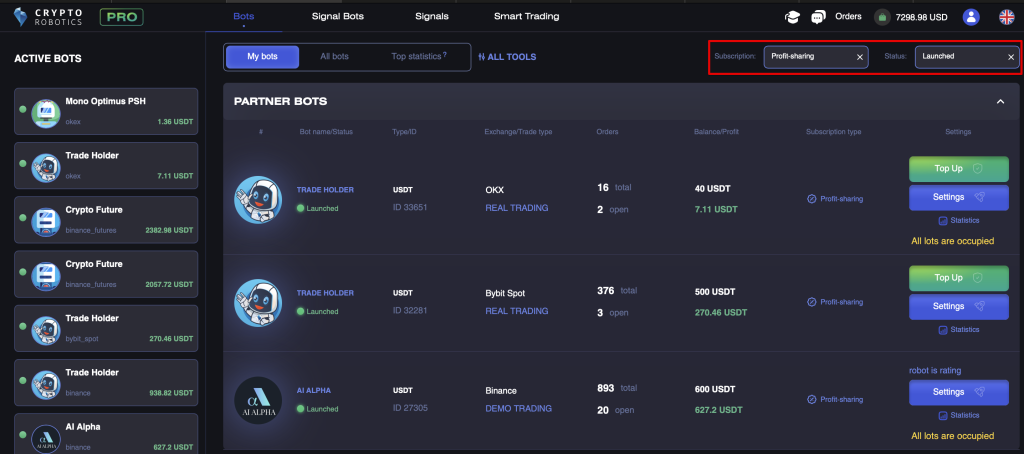The height and width of the screenshot is (454, 1024).
Task: Click the robot is rating link
Action: pos(935,370)
